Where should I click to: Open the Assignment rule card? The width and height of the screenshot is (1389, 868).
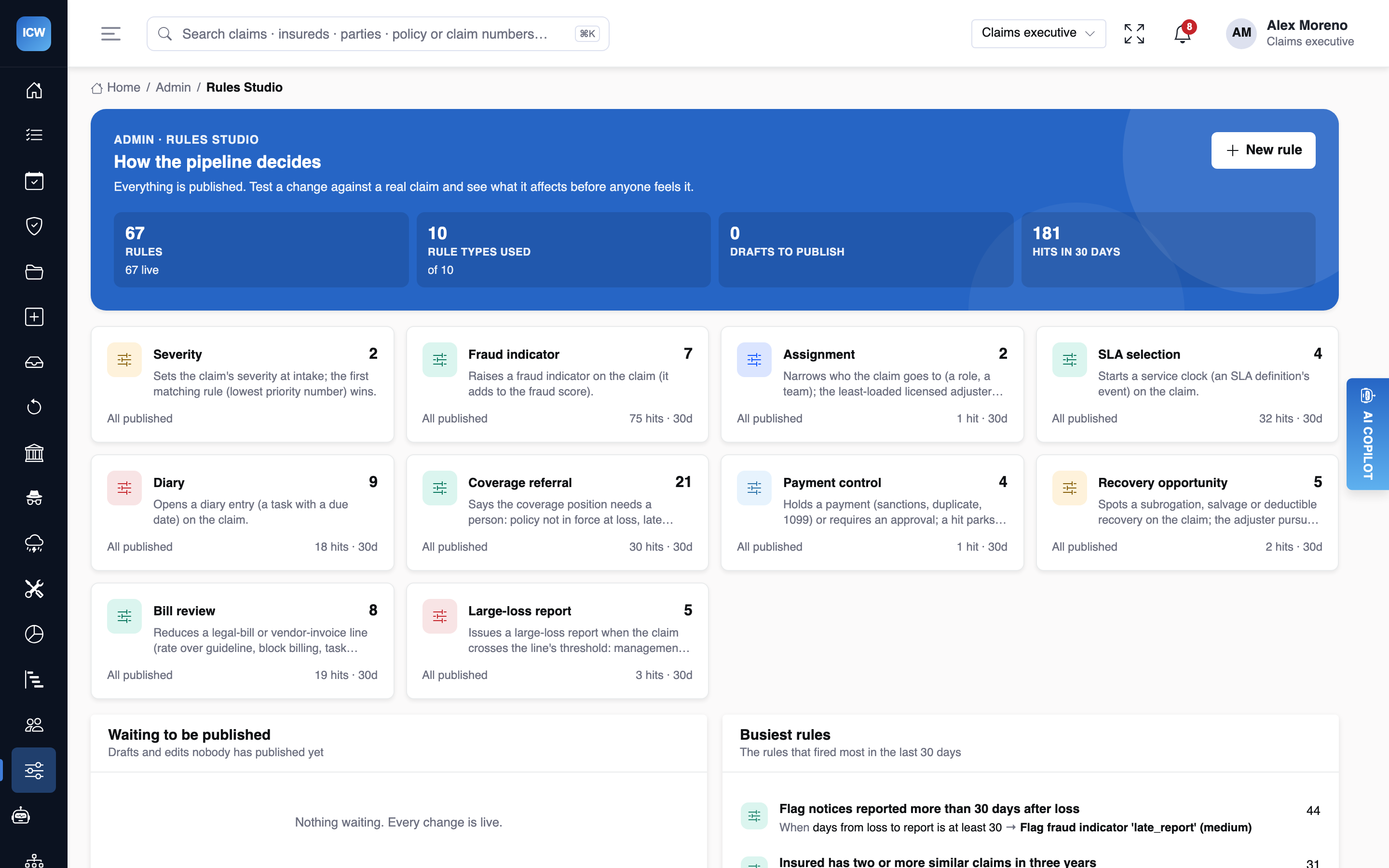pyautogui.click(x=872, y=384)
